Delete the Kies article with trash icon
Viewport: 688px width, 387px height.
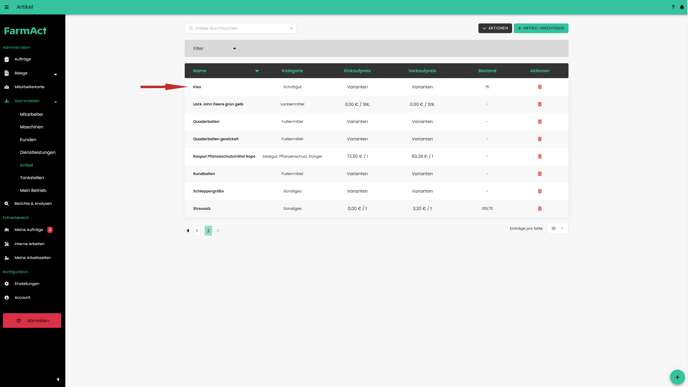pyautogui.click(x=540, y=87)
